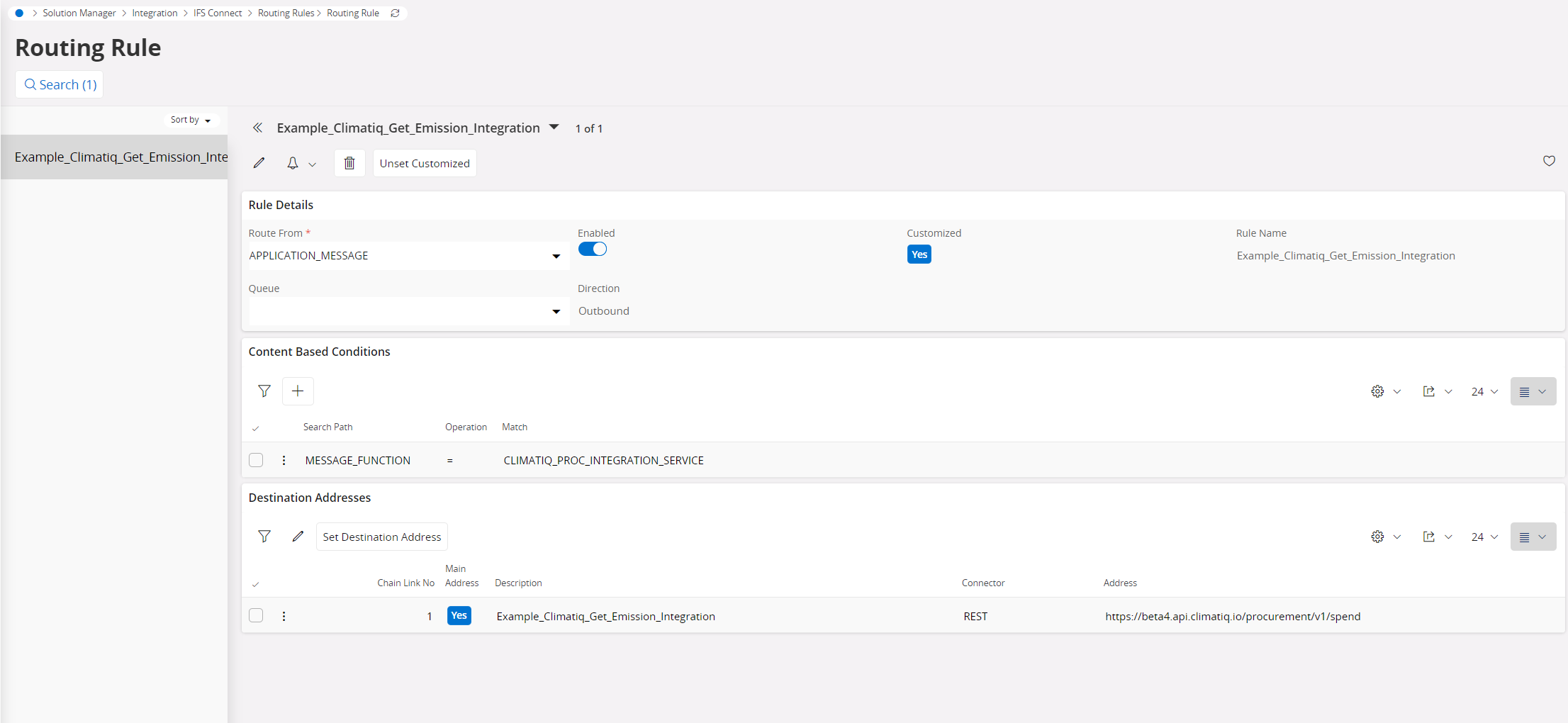The image size is (1568, 723).
Task: Delete the routing rule with trash icon
Action: (x=349, y=163)
